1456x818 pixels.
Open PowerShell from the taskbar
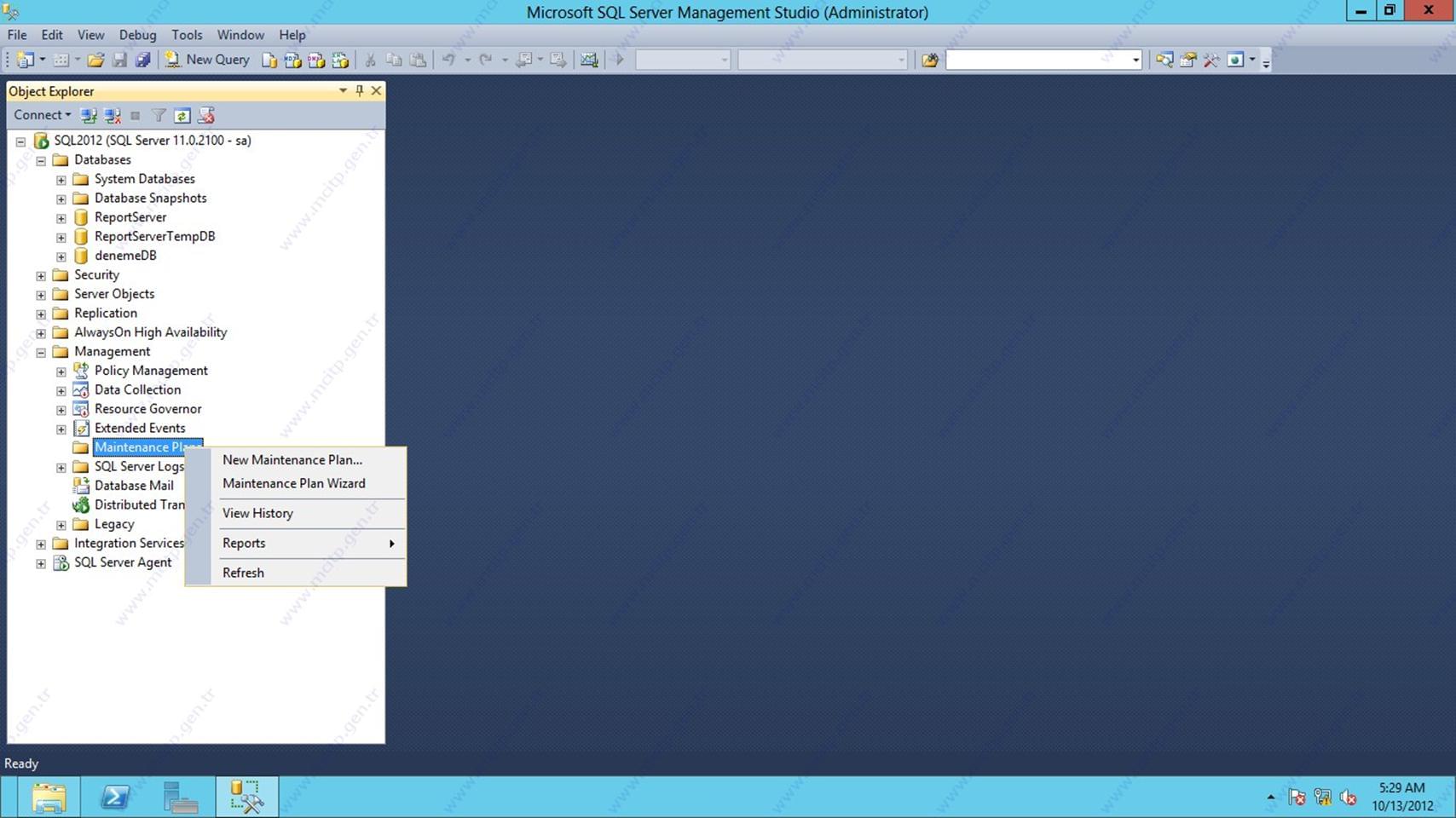[114, 798]
